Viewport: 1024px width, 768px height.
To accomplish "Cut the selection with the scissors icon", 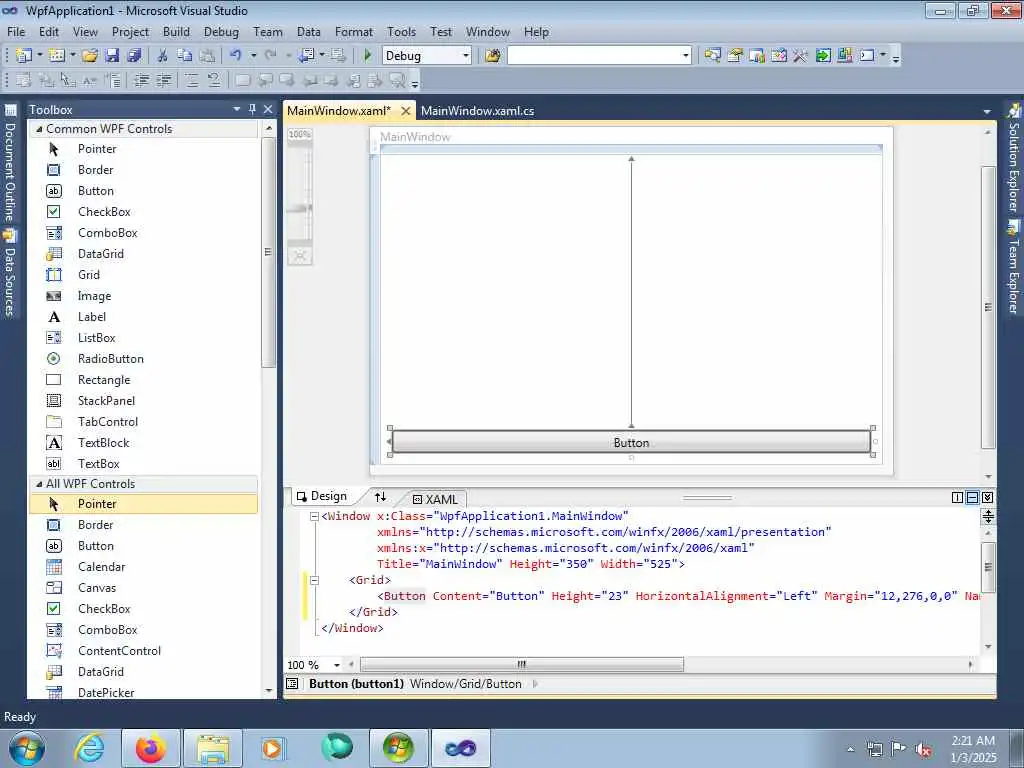I will coord(163,56).
